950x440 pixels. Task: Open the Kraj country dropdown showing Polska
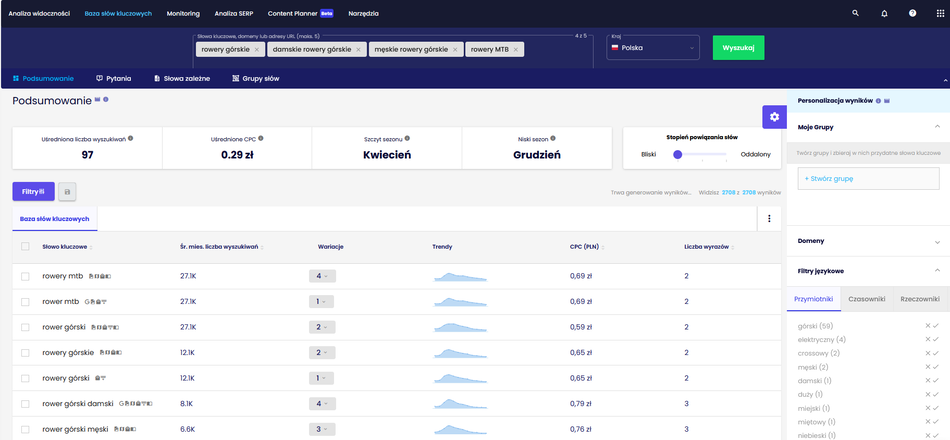pyautogui.click(x=652, y=48)
